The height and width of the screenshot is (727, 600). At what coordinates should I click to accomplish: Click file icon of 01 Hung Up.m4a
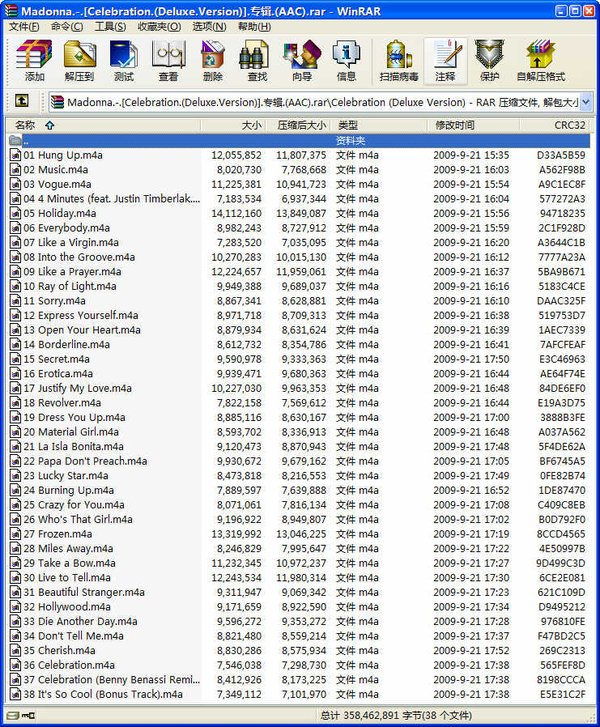pos(15,155)
